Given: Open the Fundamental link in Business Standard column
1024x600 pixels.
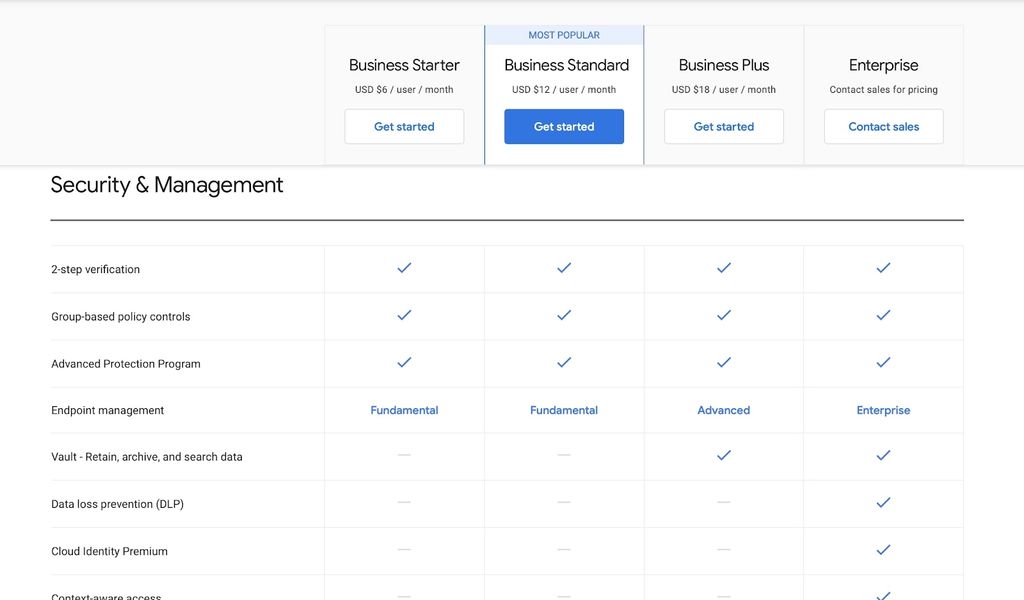Looking at the screenshot, I should (564, 410).
